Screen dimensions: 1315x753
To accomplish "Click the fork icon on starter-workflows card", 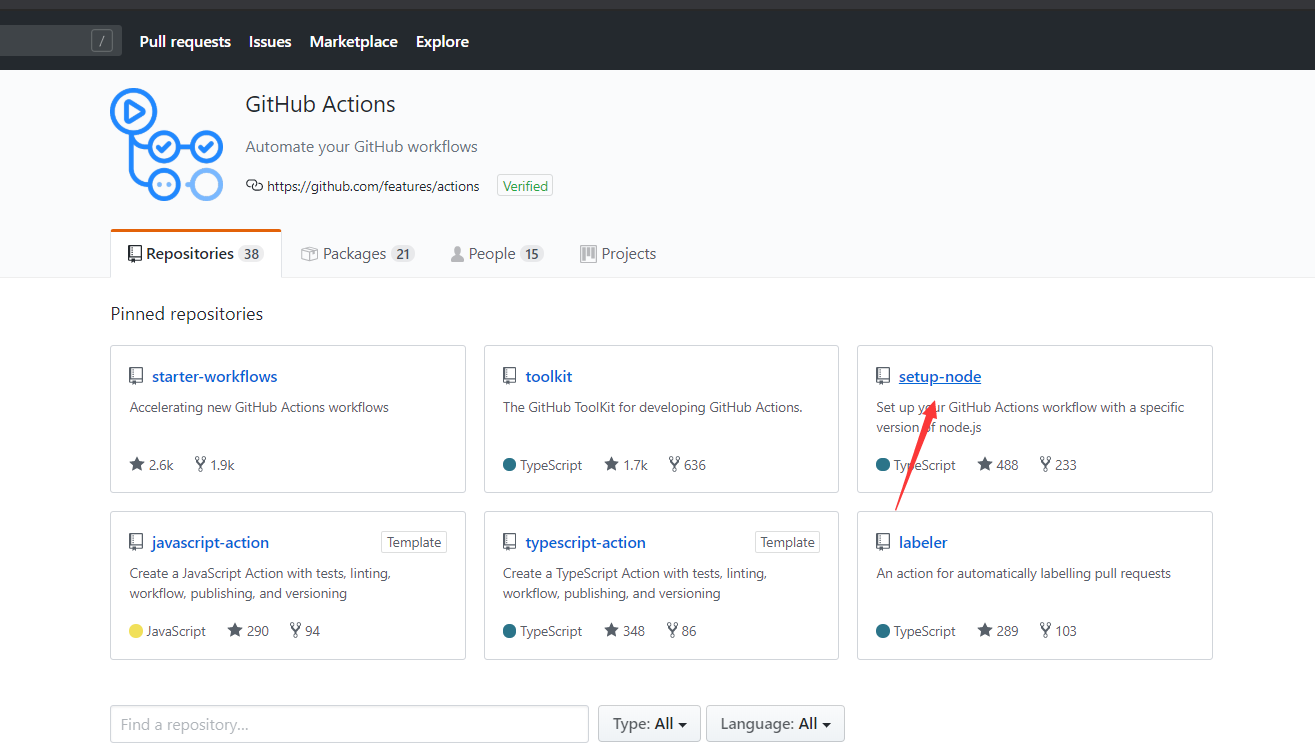I will 200,464.
